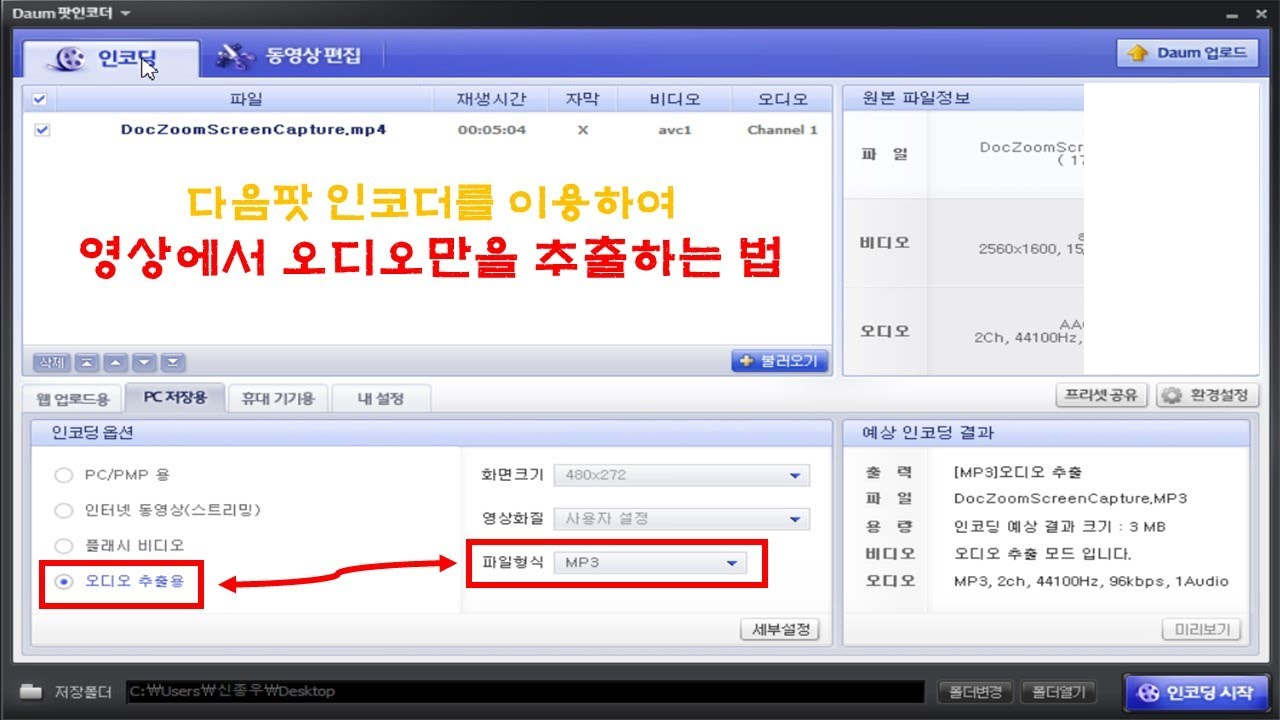Click 폴더열기 to open the save folder
Image resolution: width=1280 pixels, height=720 pixels.
click(x=1059, y=691)
